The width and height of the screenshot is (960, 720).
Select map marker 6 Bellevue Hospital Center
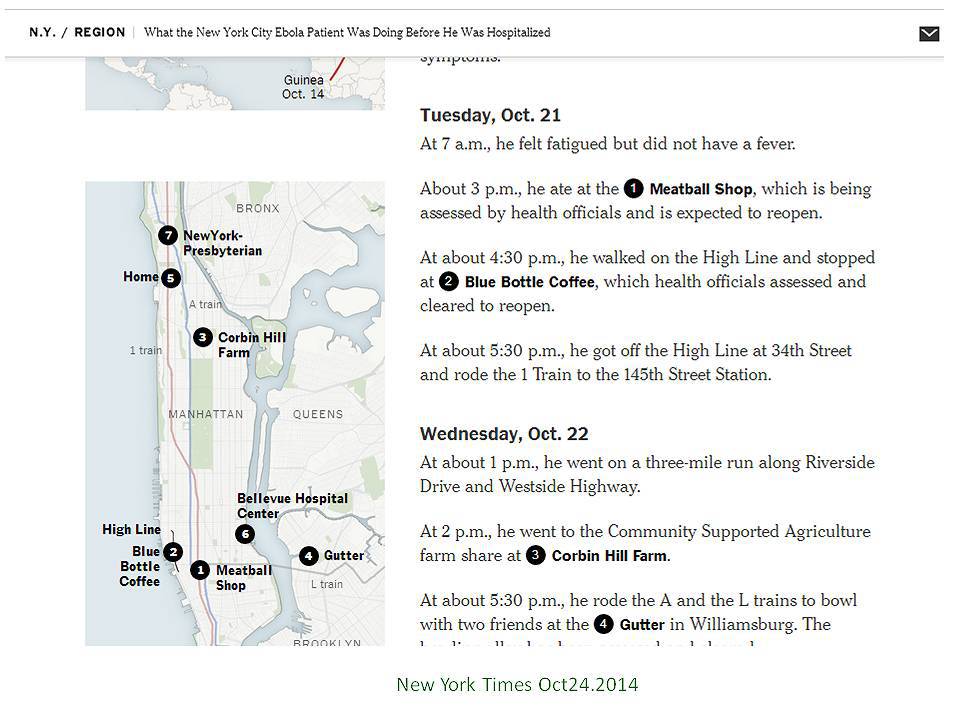coord(245,534)
